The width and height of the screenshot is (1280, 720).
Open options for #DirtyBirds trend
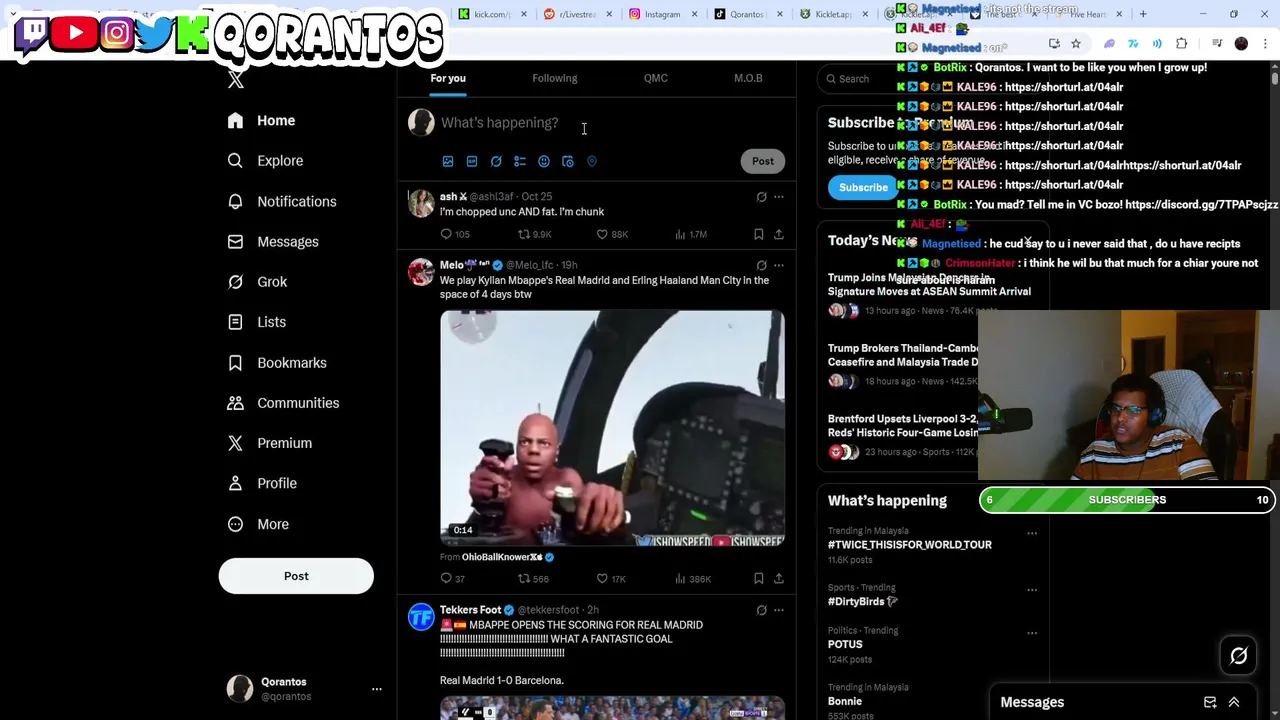coord(1032,590)
